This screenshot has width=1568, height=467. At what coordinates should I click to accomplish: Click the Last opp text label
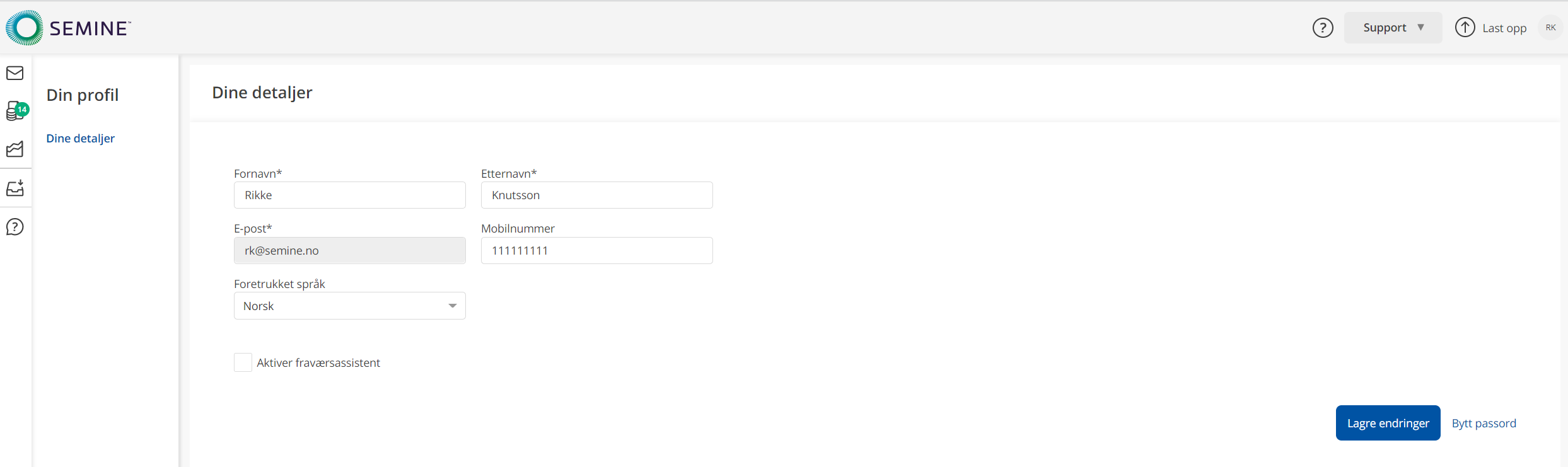pyautogui.click(x=1504, y=28)
